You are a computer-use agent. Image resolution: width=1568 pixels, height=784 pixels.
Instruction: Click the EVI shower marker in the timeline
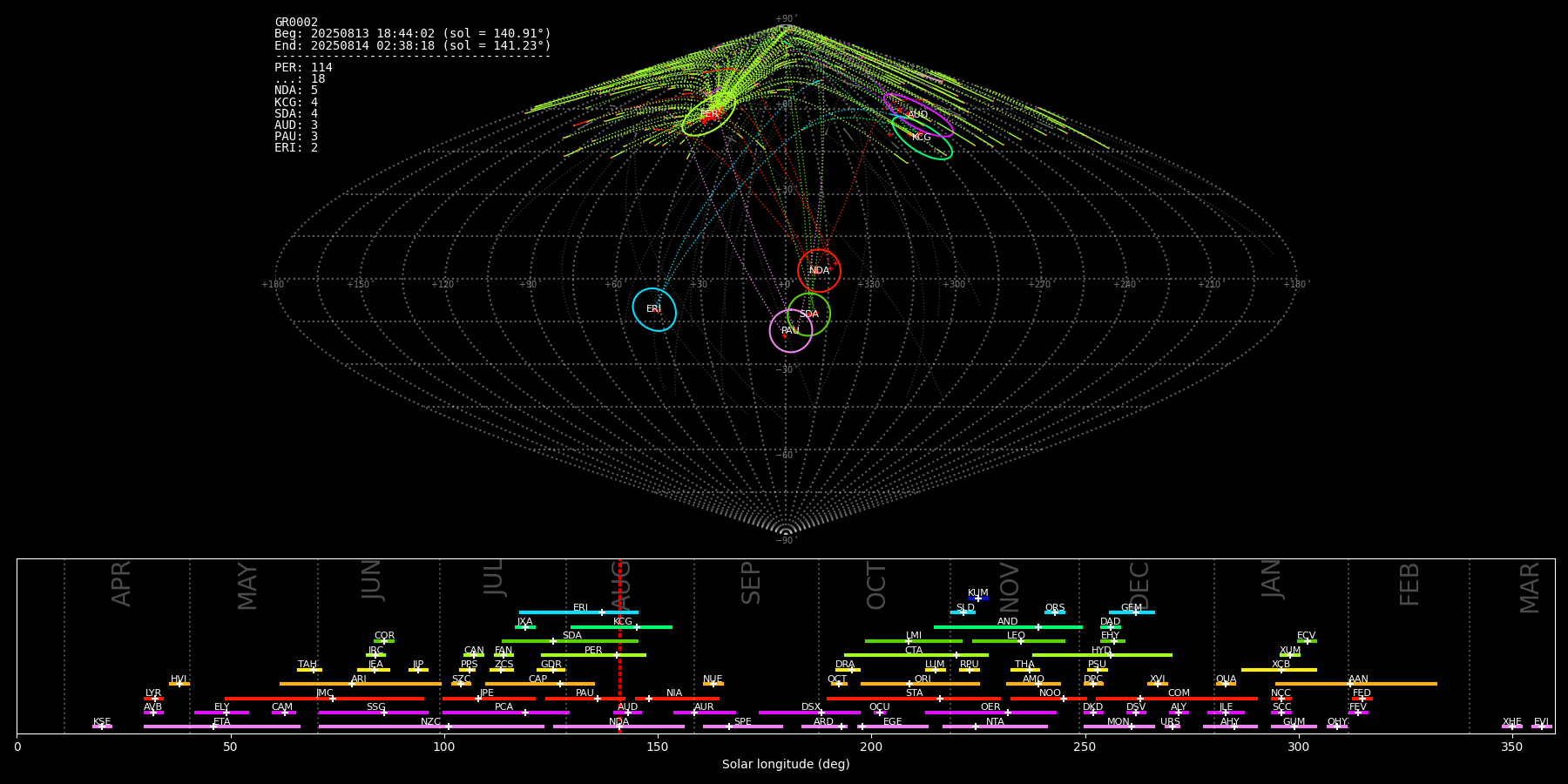pos(1542,727)
